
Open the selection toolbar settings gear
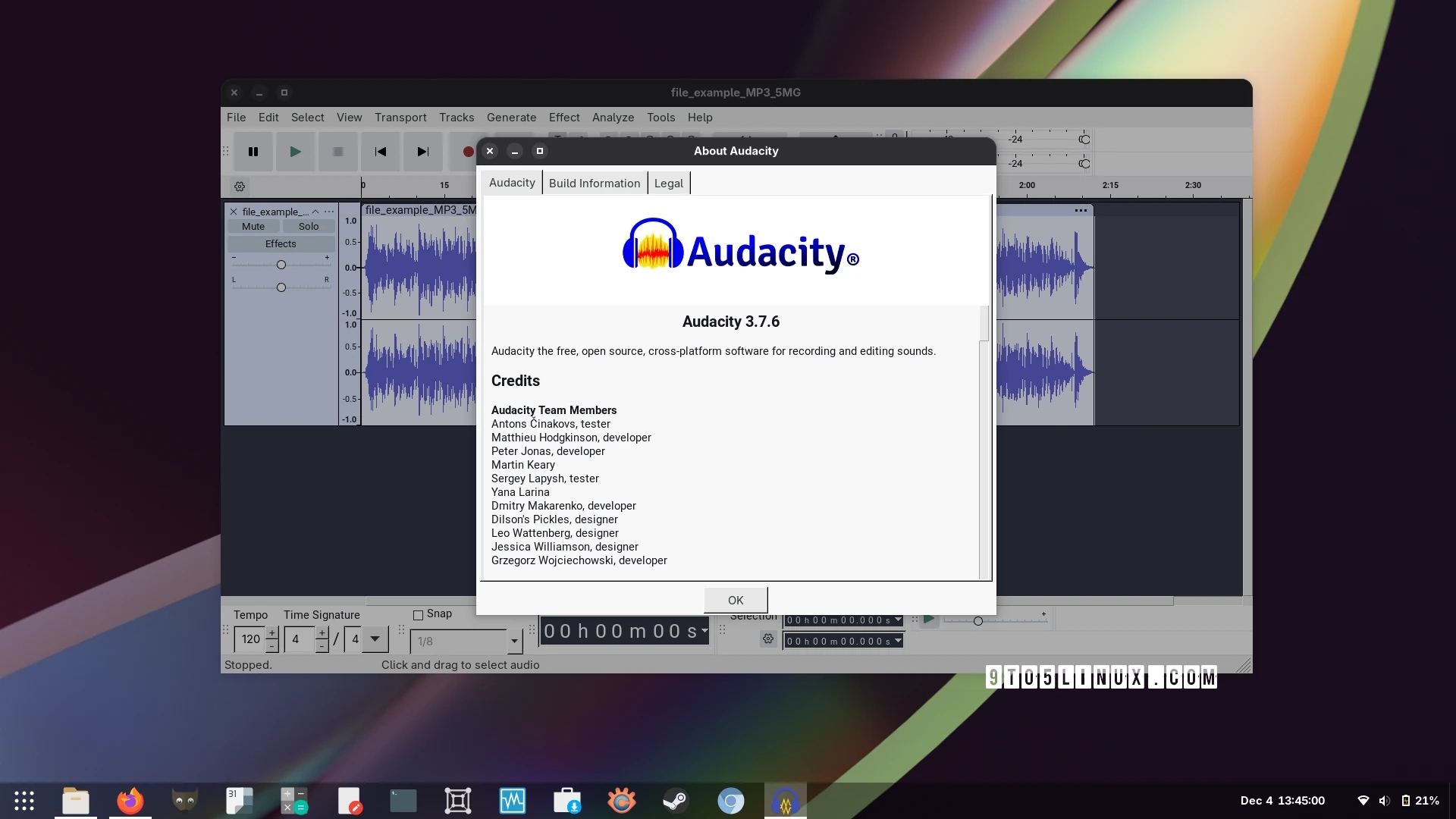click(x=767, y=639)
